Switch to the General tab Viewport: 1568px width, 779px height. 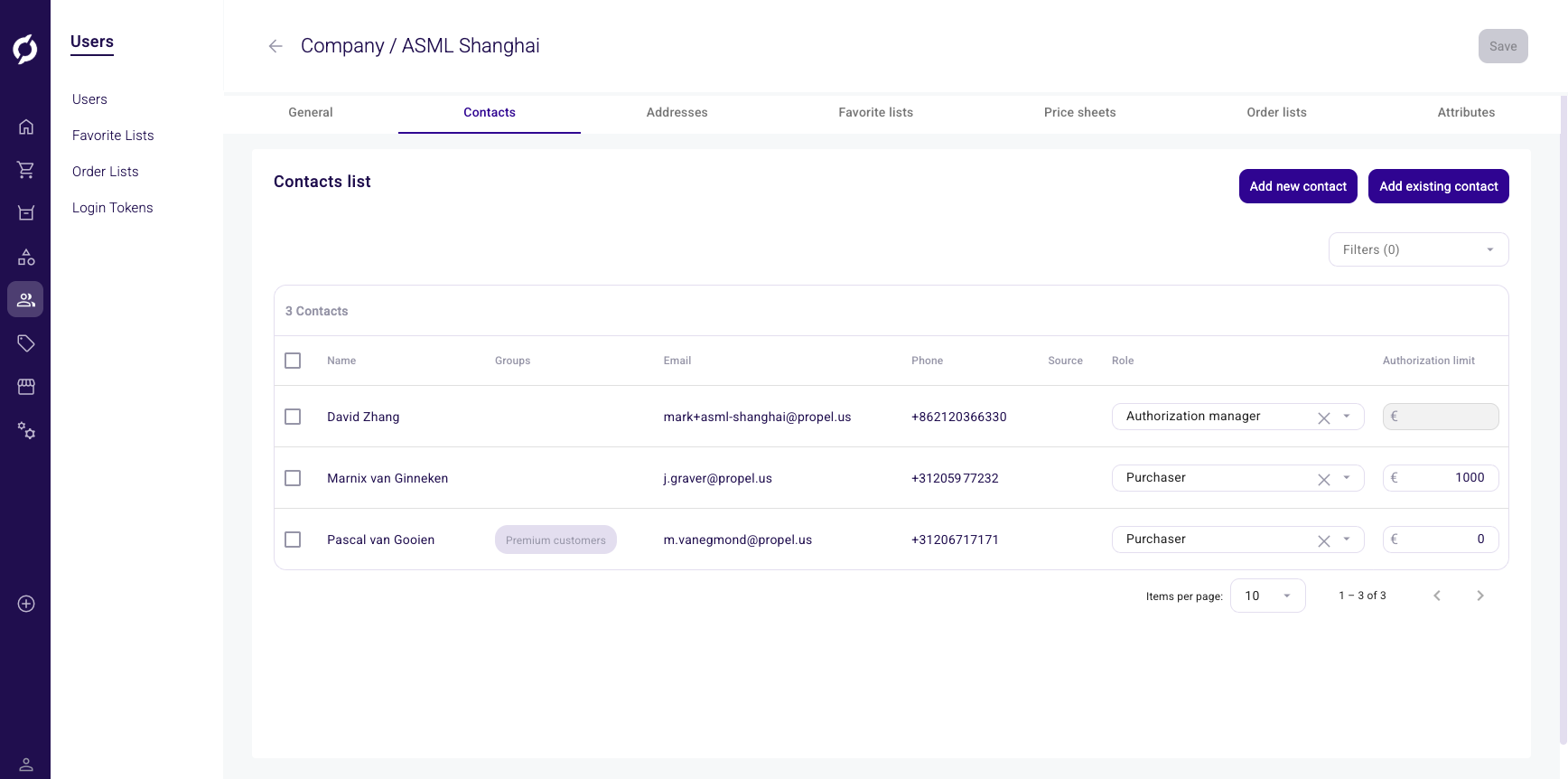pyautogui.click(x=311, y=112)
